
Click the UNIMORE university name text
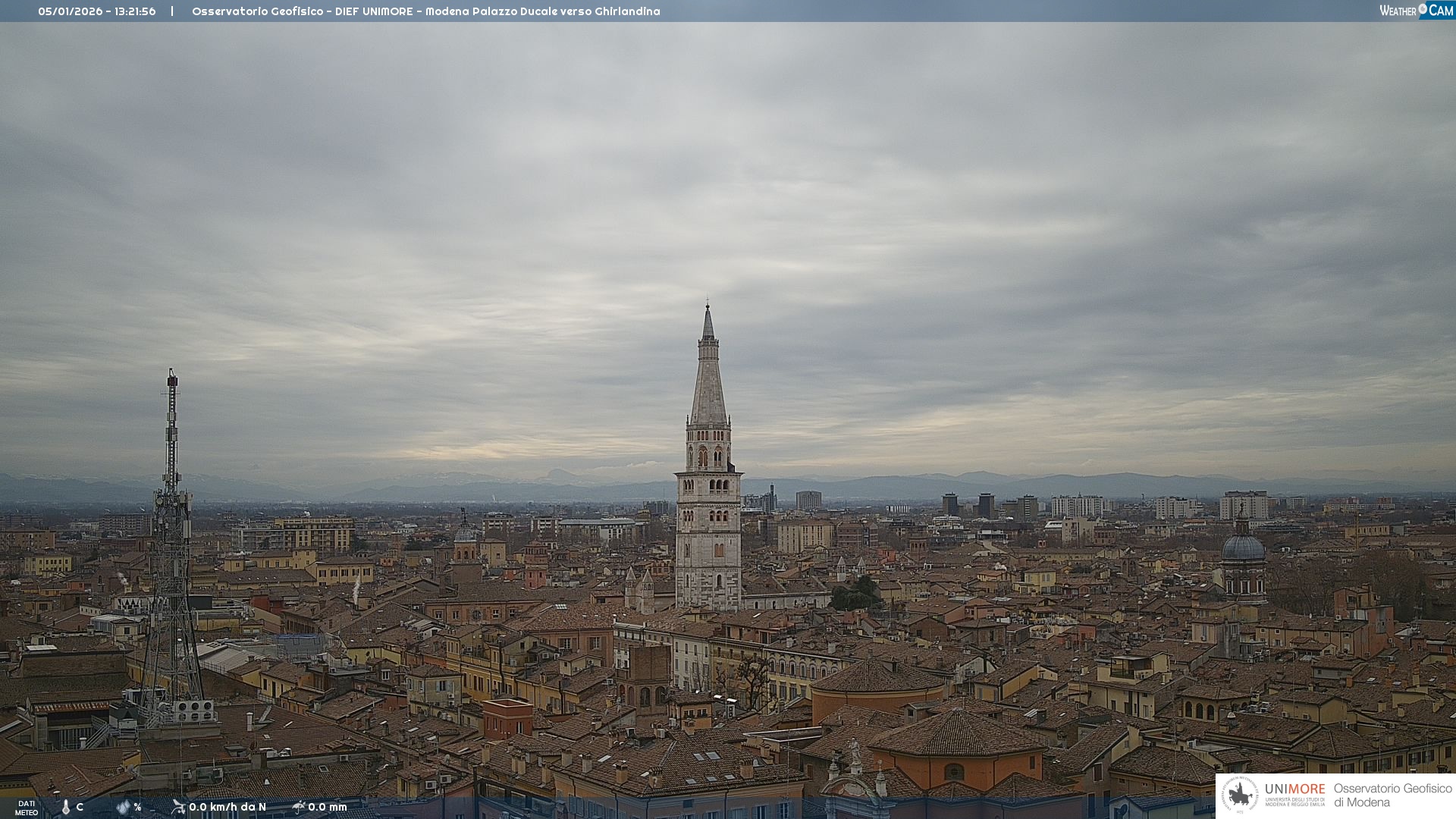pos(1294,789)
